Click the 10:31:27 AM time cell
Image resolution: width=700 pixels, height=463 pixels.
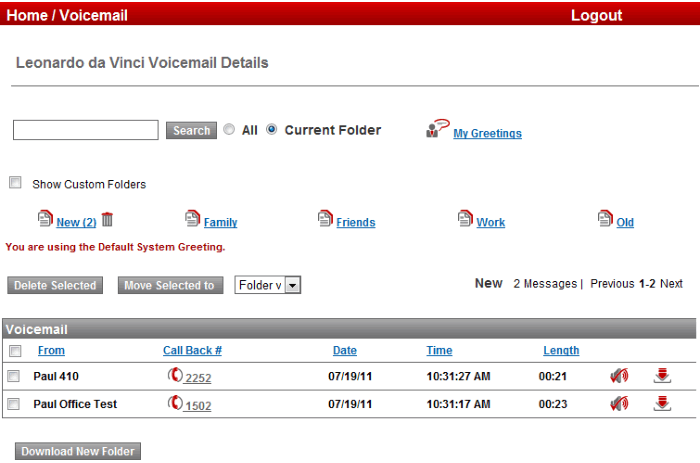(x=458, y=376)
